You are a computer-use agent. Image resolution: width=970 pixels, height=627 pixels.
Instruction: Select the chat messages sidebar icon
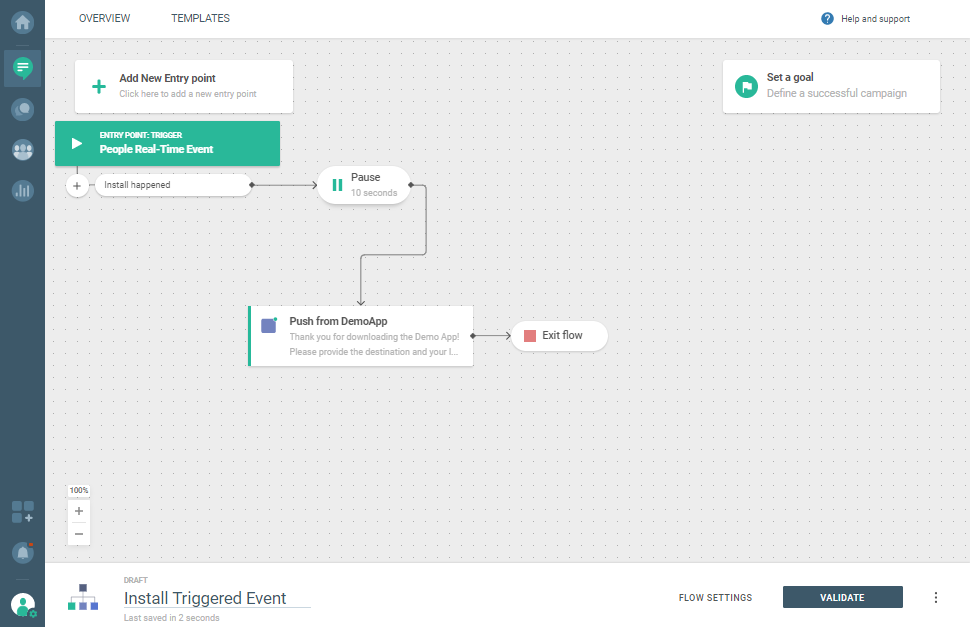point(22,68)
